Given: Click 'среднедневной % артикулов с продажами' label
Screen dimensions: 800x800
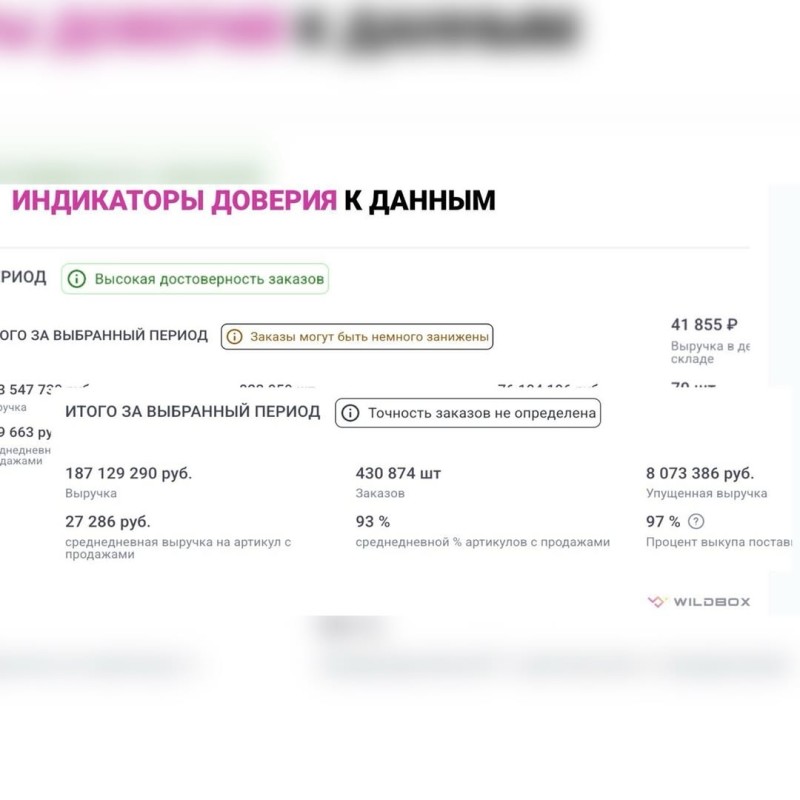Looking at the screenshot, I should [482, 542].
